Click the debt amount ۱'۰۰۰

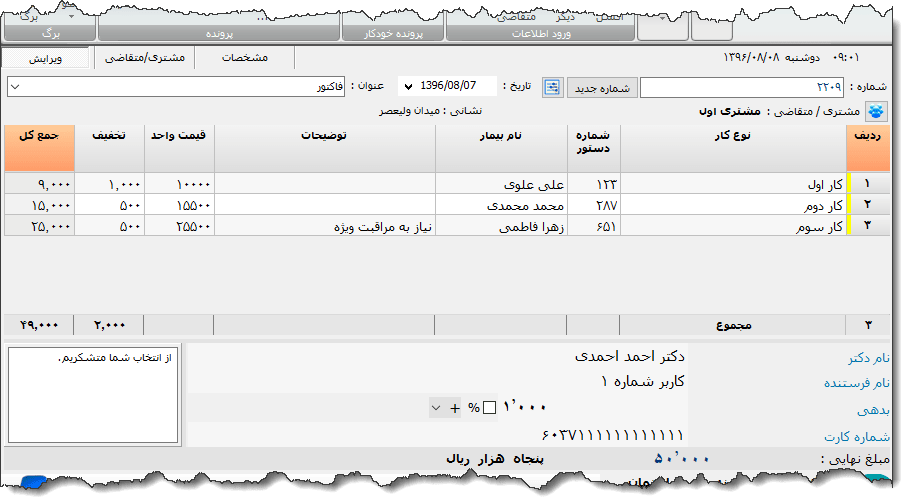(x=525, y=407)
